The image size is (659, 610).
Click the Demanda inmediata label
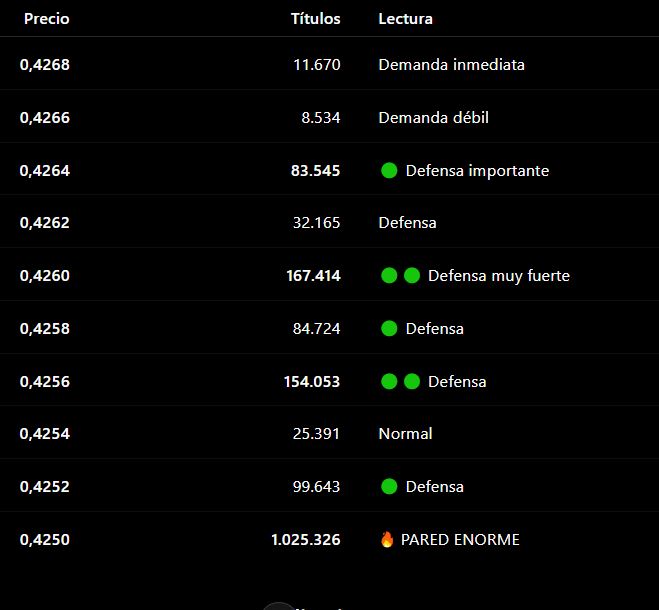click(451, 65)
